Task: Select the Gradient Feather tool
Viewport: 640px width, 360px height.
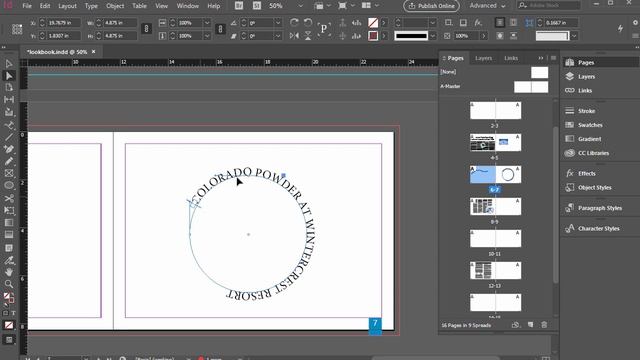Action: pyautogui.click(x=9, y=235)
